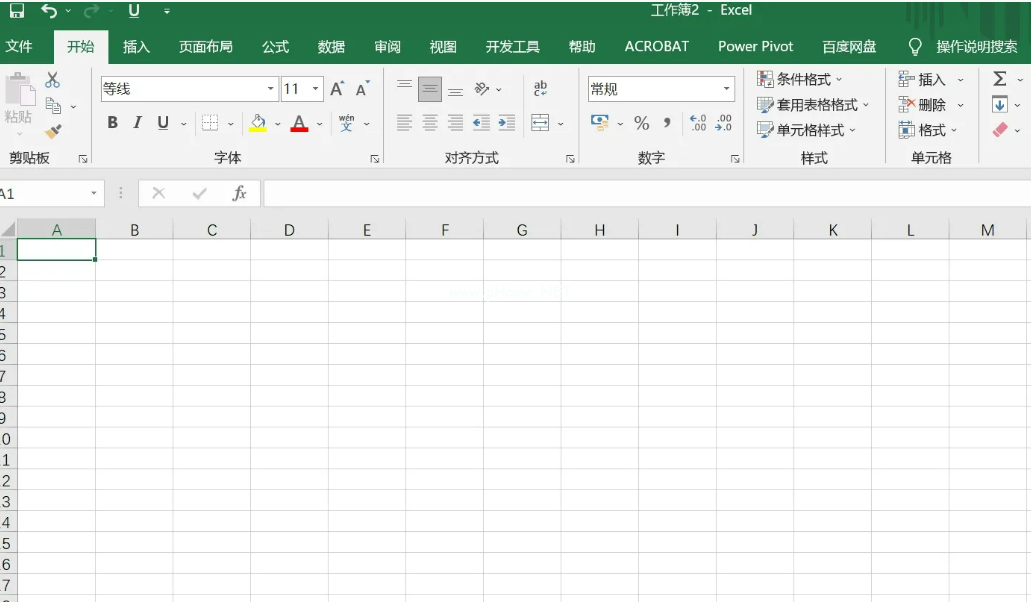Click the Insert Function fx icon
This screenshot has height=602, width=1031.
(239, 193)
